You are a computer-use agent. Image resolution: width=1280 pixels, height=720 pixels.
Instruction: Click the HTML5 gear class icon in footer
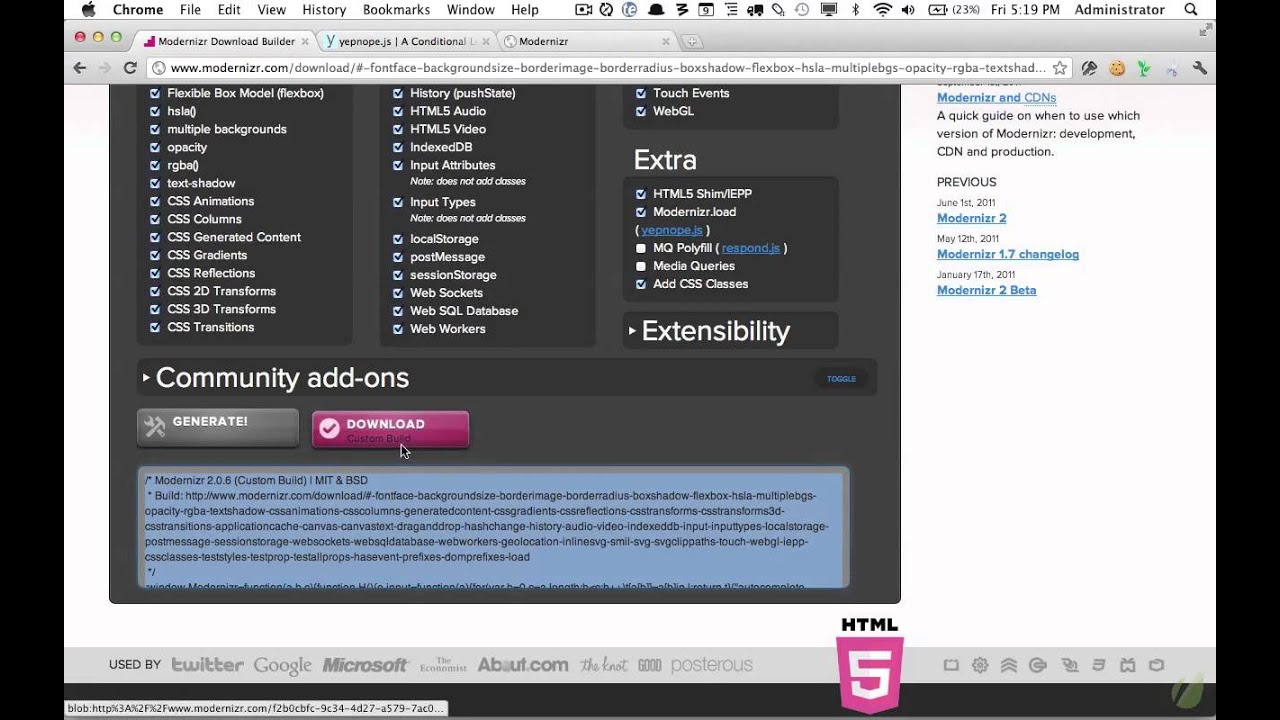980,665
